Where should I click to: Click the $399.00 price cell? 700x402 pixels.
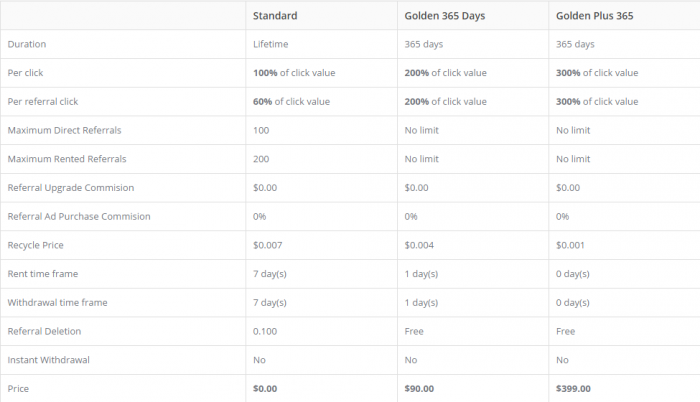573,389
